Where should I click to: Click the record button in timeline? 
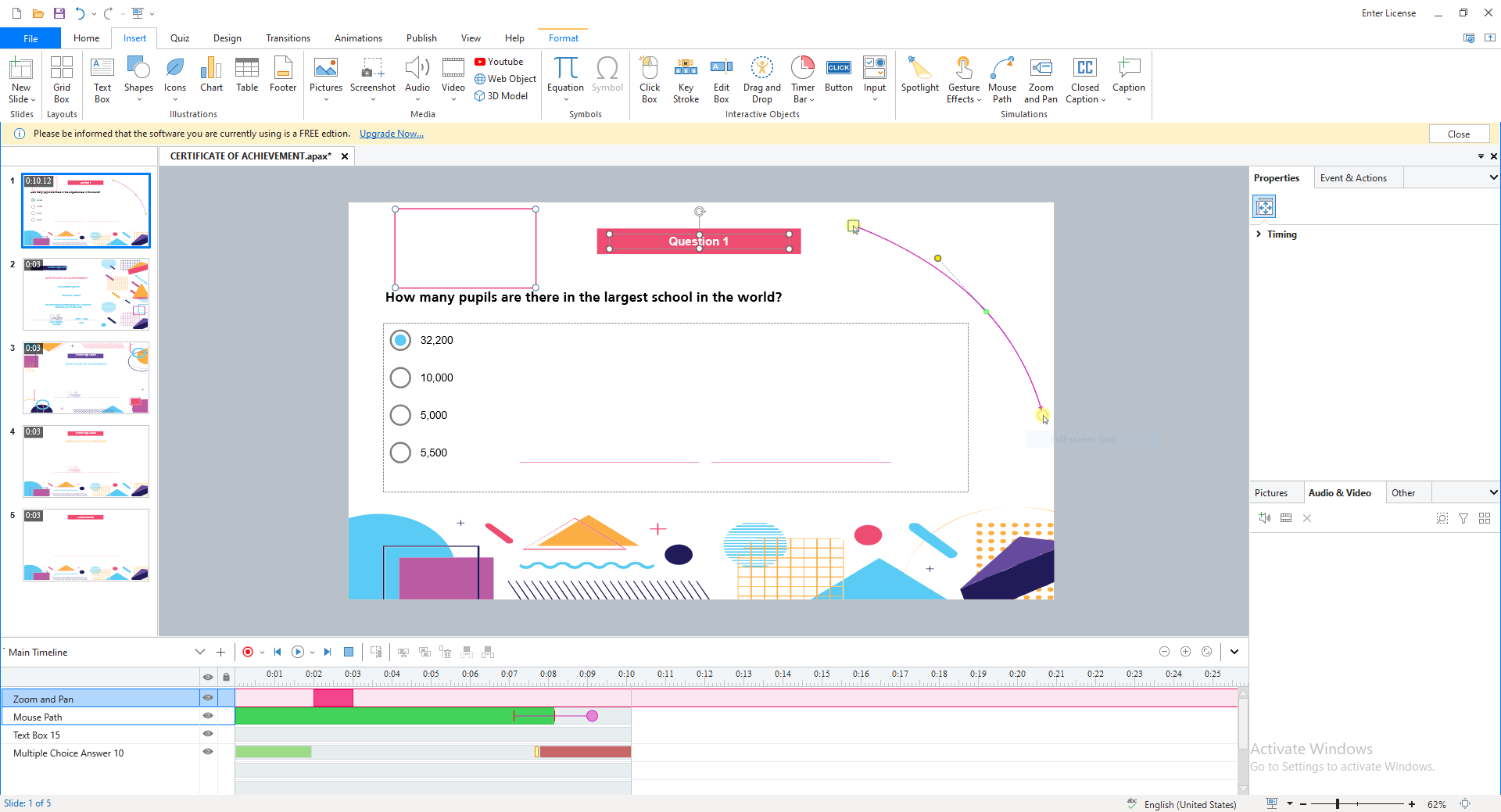pyautogui.click(x=248, y=652)
